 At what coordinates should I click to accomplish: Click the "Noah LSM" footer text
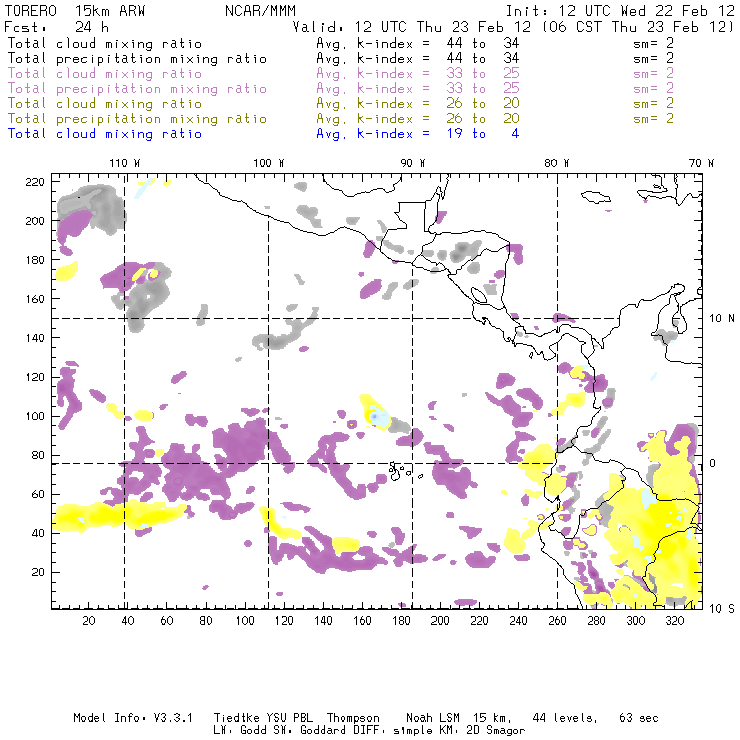(433, 718)
